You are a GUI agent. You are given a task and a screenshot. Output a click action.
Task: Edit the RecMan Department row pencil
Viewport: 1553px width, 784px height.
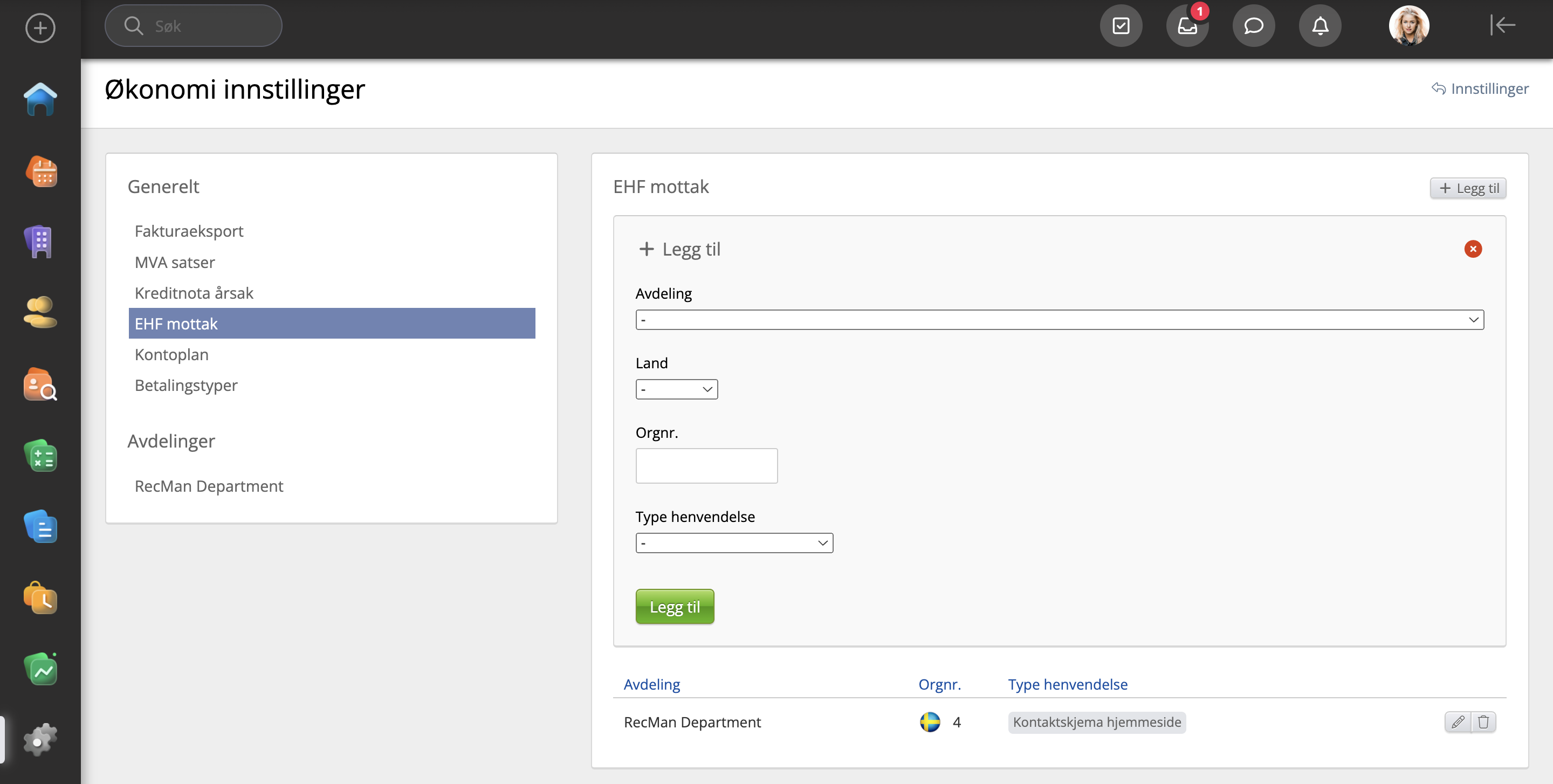click(1458, 722)
